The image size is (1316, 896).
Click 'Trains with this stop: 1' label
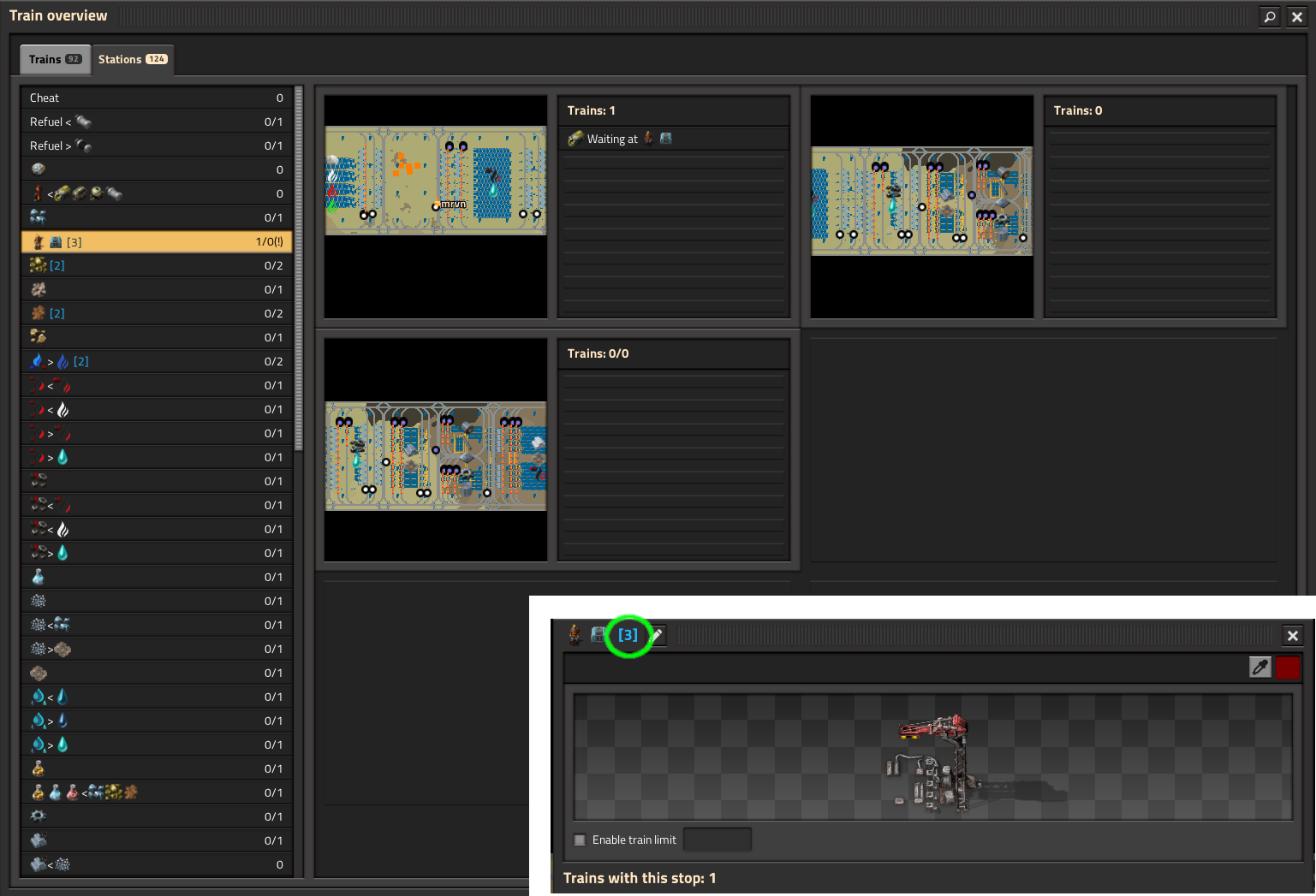[x=640, y=878]
